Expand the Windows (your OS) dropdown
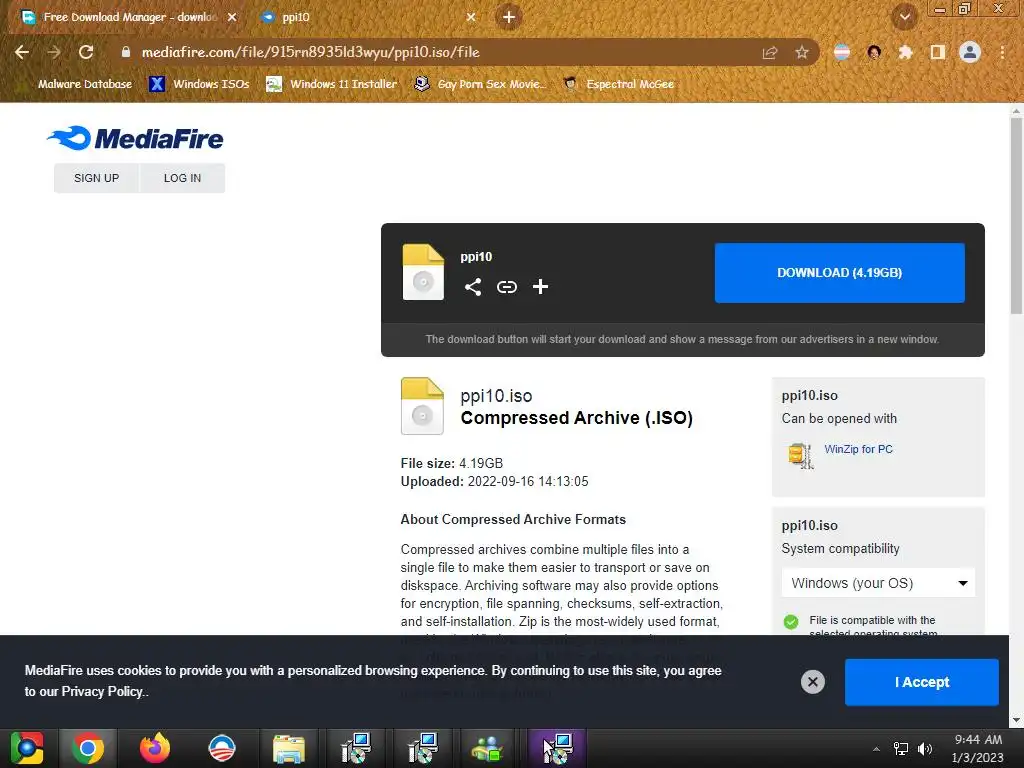 click(878, 583)
